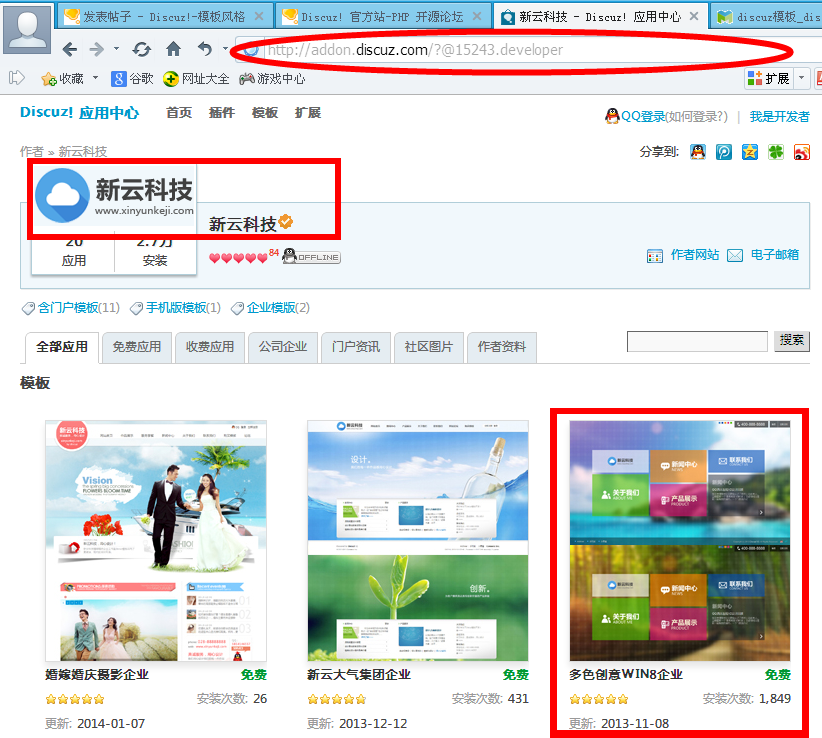Select the 作者资料 tab
Screen dimensions: 822x738
(502, 347)
